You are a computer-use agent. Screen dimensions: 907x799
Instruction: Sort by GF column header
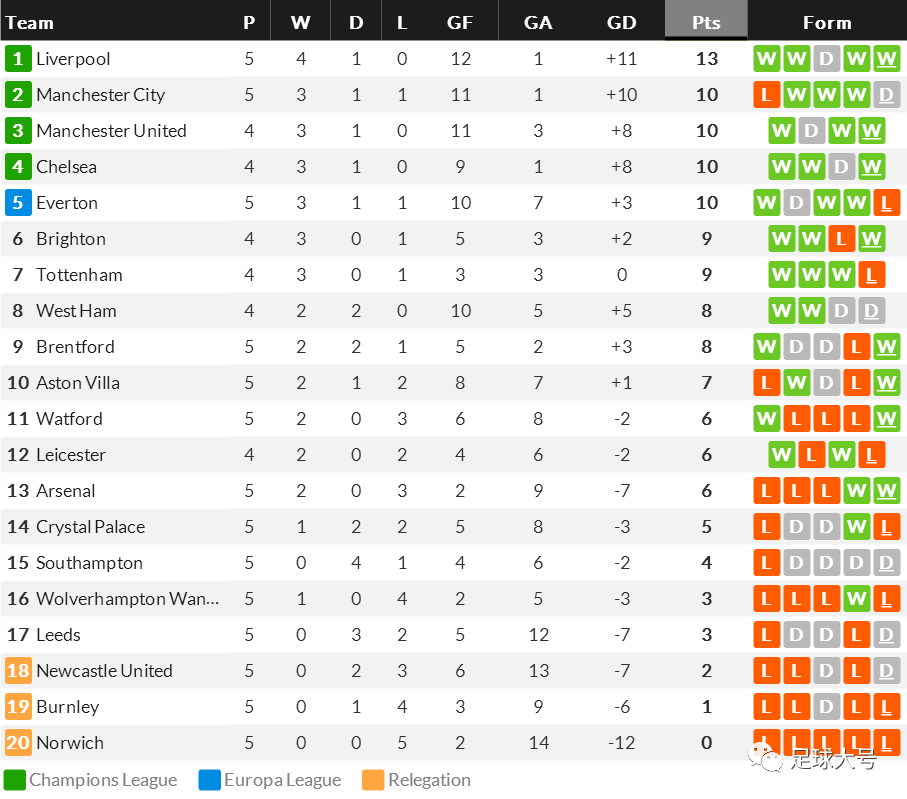[460, 23]
